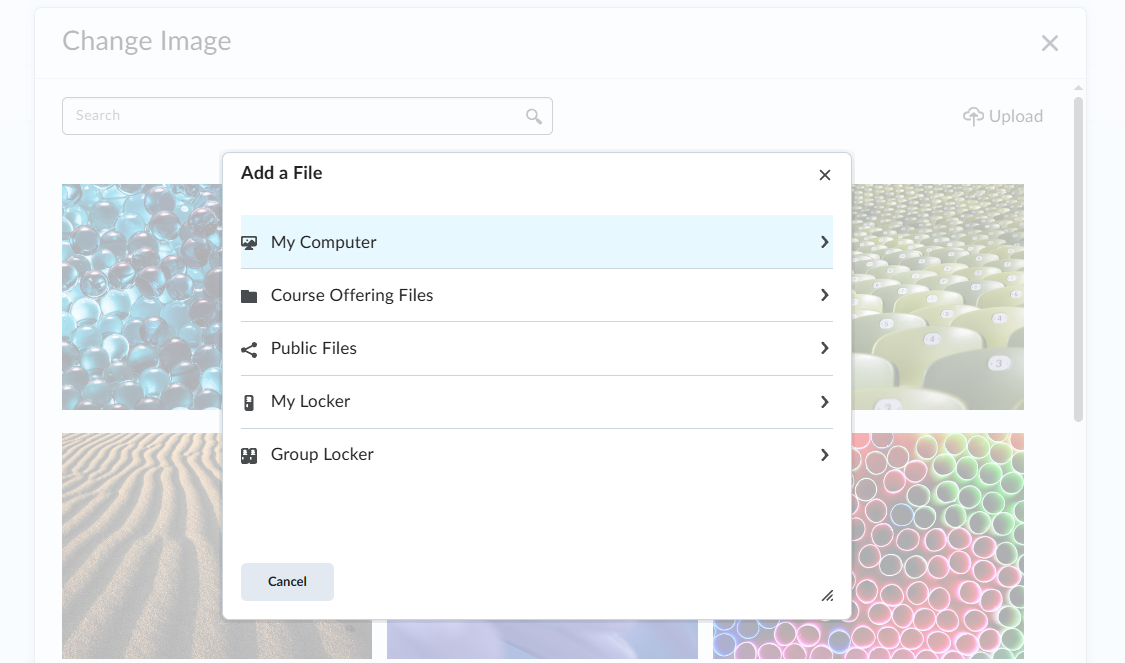Click the Upload cloud icon

[x=973, y=116]
